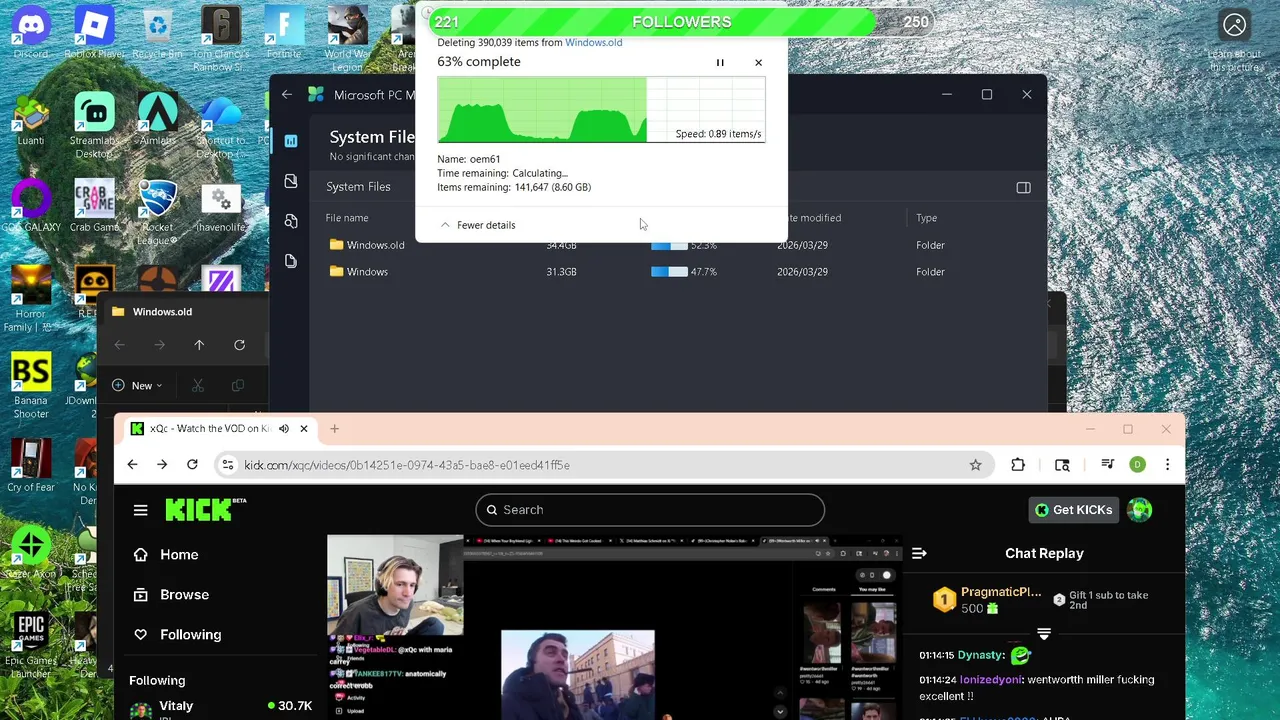1280x720 pixels.
Task: Toggle the Kick sidebar hamburger menu
Action: 141,510
